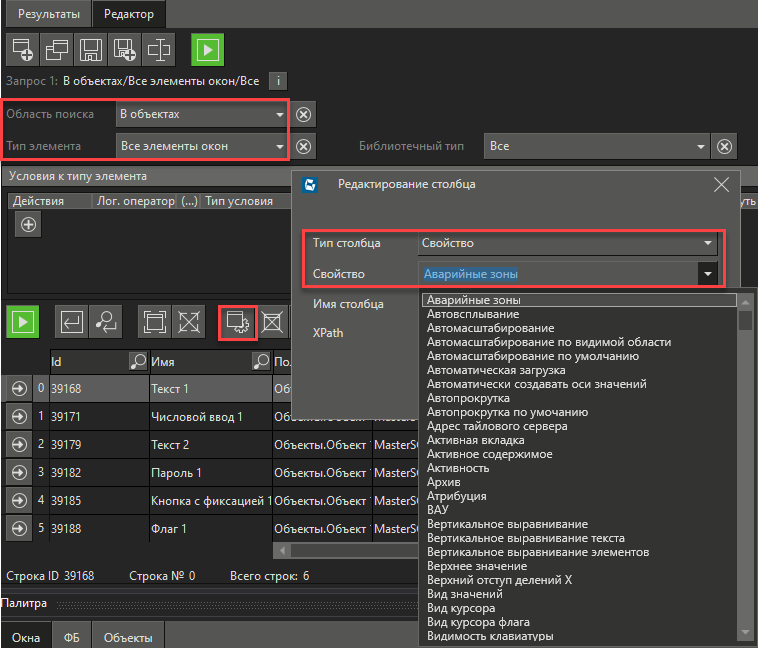
Task: Switch to the 'Результаты' tab
Action: click(x=46, y=13)
